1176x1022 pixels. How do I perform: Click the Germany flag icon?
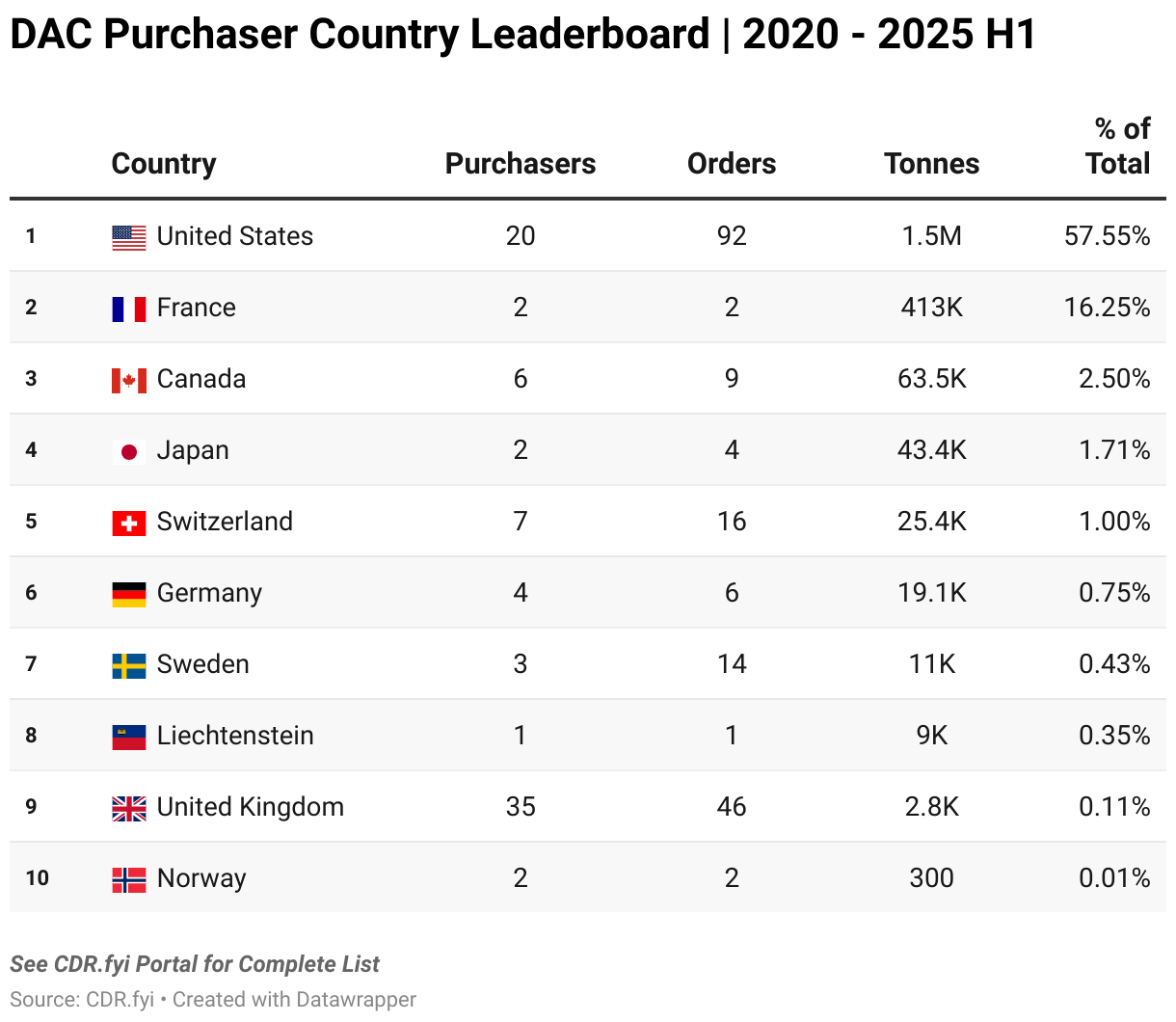click(x=129, y=594)
